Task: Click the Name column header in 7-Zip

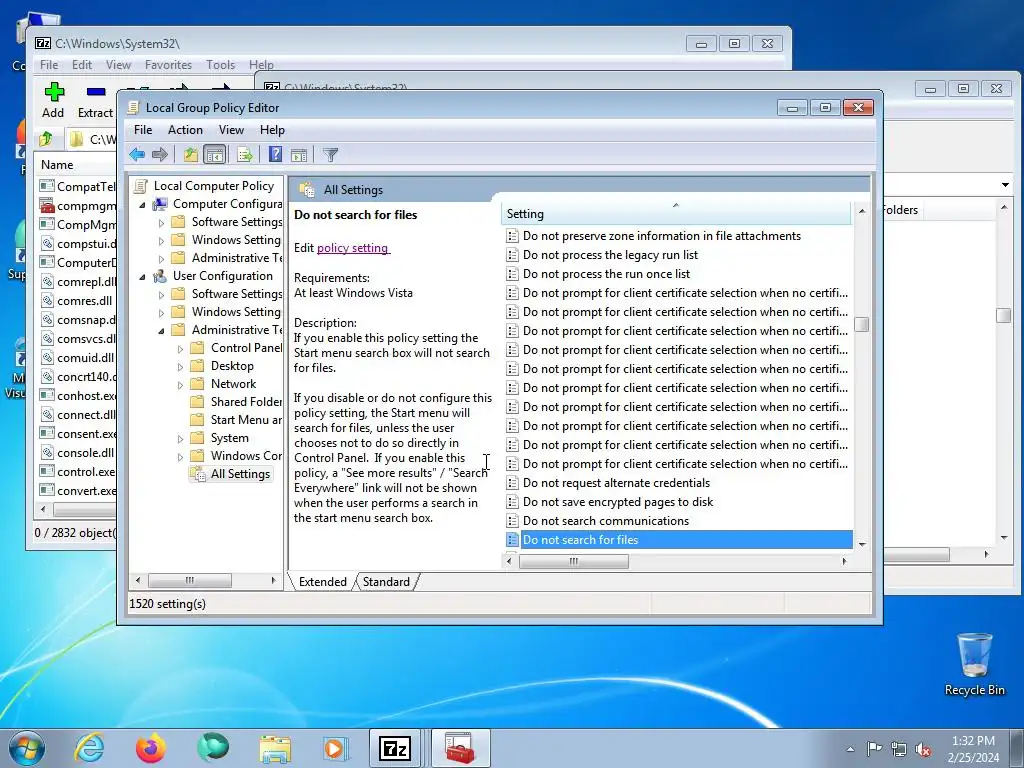Action: (x=76, y=165)
